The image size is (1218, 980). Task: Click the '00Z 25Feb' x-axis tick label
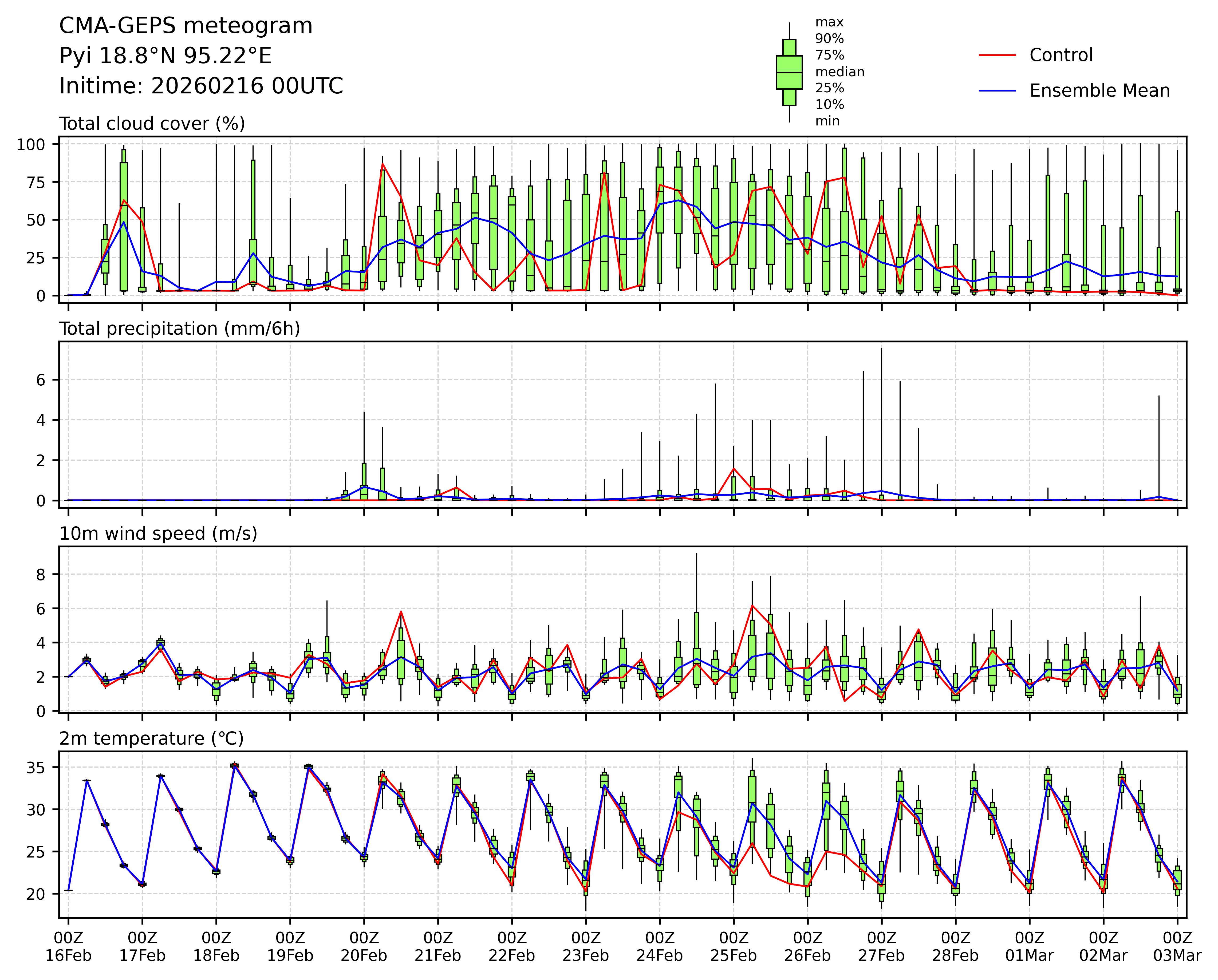pos(733,947)
